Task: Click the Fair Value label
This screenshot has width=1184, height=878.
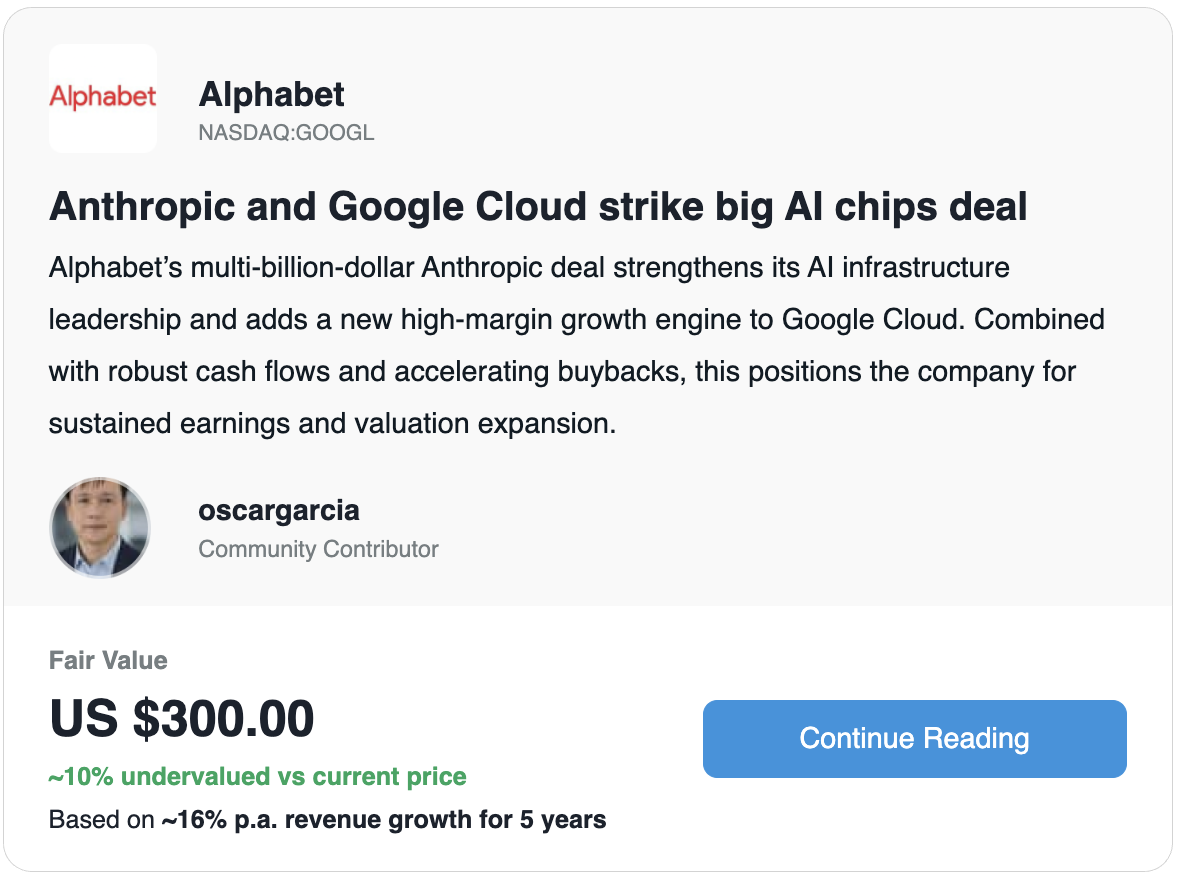Action: [x=108, y=660]
